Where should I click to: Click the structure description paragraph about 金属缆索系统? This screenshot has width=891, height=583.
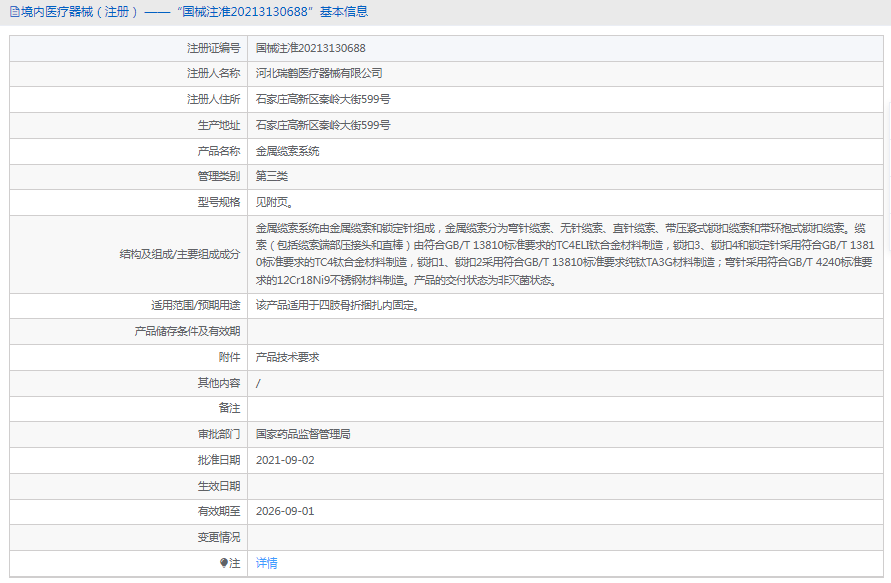[565, 254]
